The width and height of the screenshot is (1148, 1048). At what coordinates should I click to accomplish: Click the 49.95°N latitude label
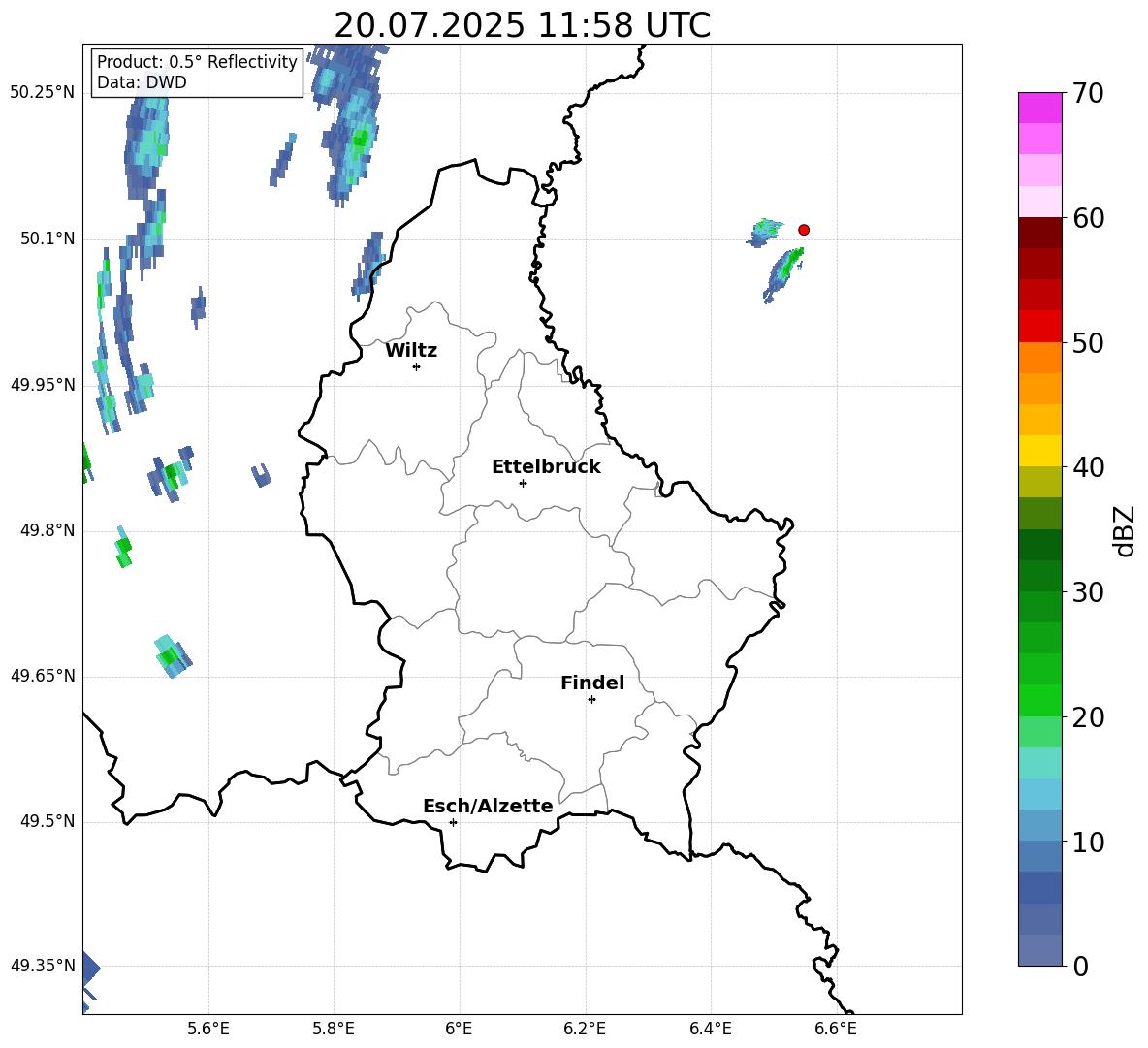coord(43,384)
